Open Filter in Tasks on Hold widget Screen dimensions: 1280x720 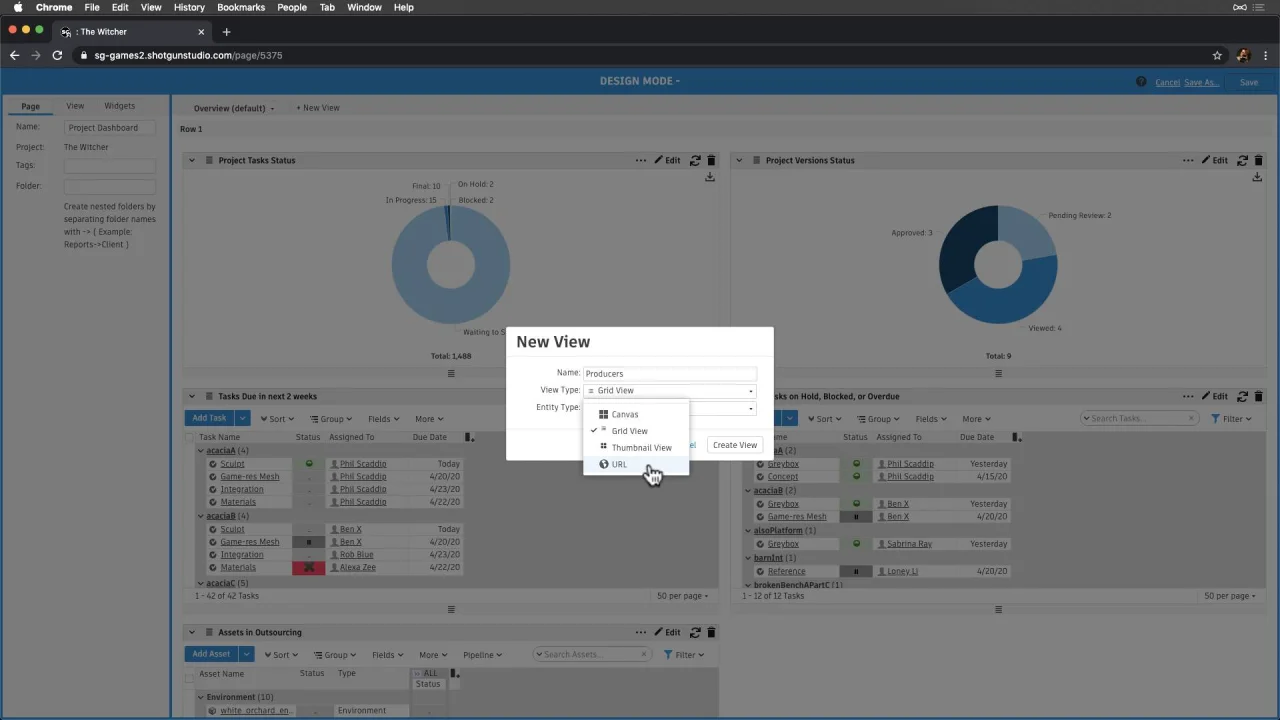click(1231, 419)
